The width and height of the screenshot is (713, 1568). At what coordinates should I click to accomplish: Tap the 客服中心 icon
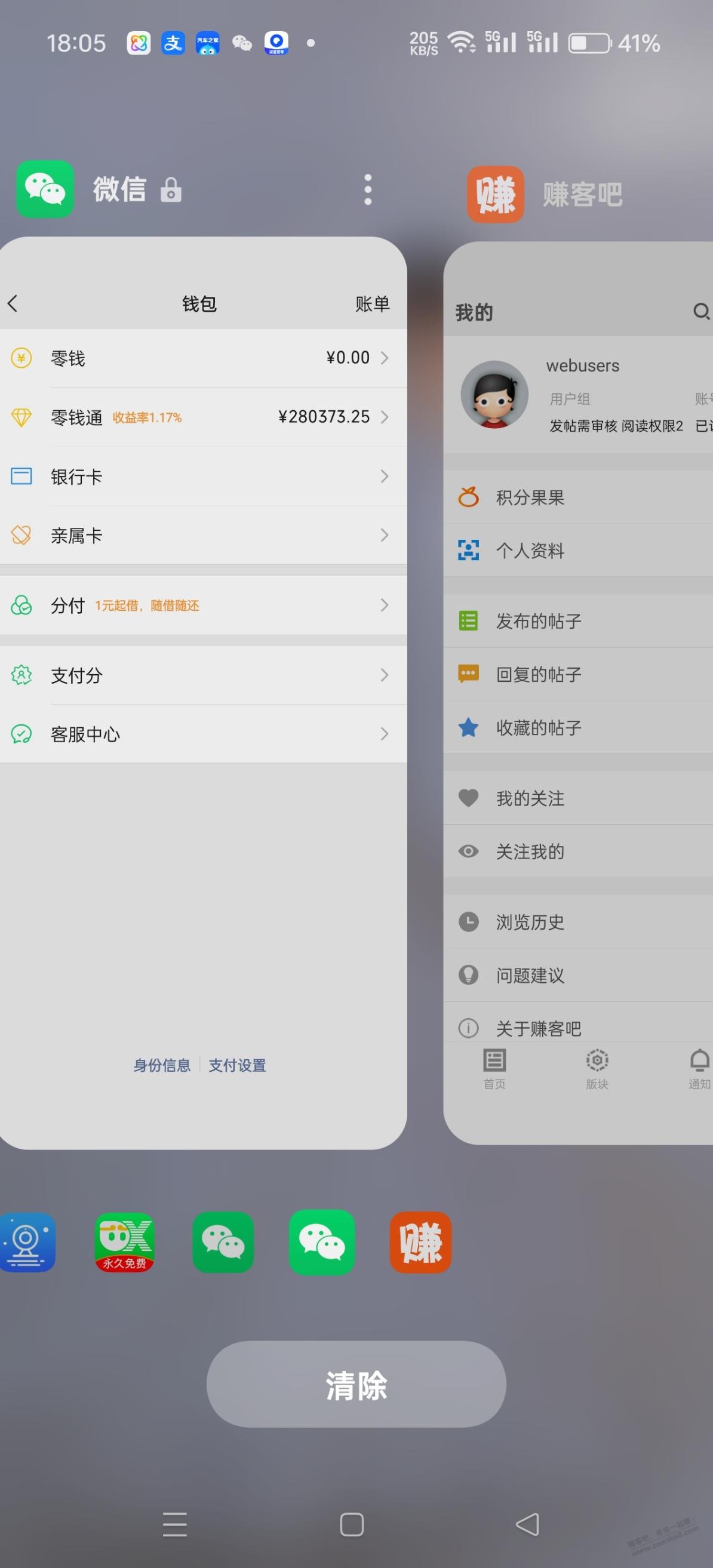(x=21, y=734)
